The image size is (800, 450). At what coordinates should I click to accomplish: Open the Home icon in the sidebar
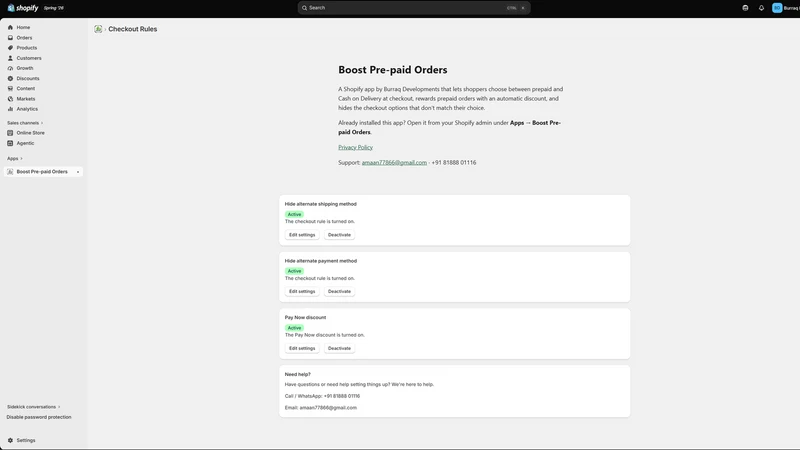point(10,28)
